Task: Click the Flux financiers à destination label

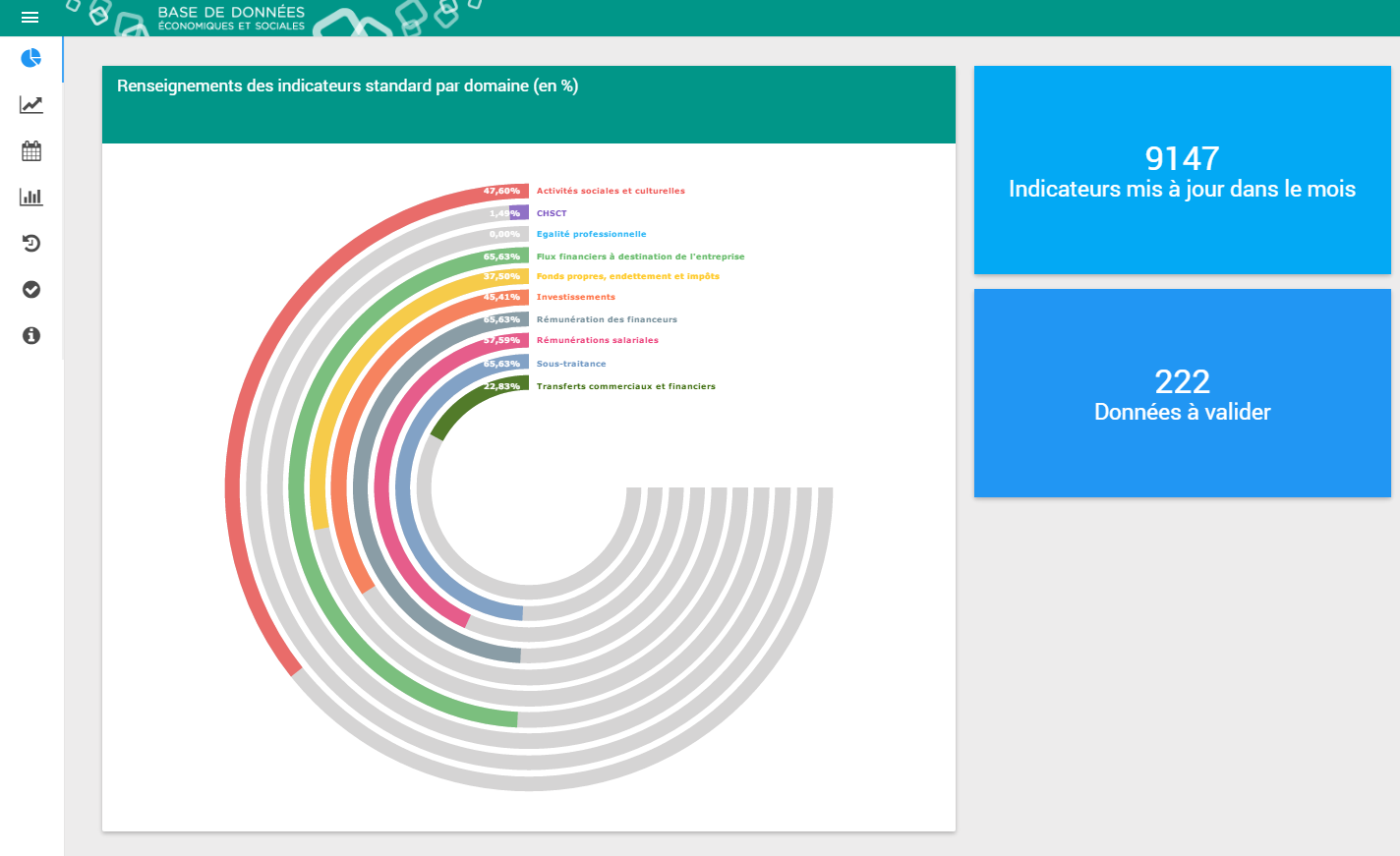Action: [640, 257]
